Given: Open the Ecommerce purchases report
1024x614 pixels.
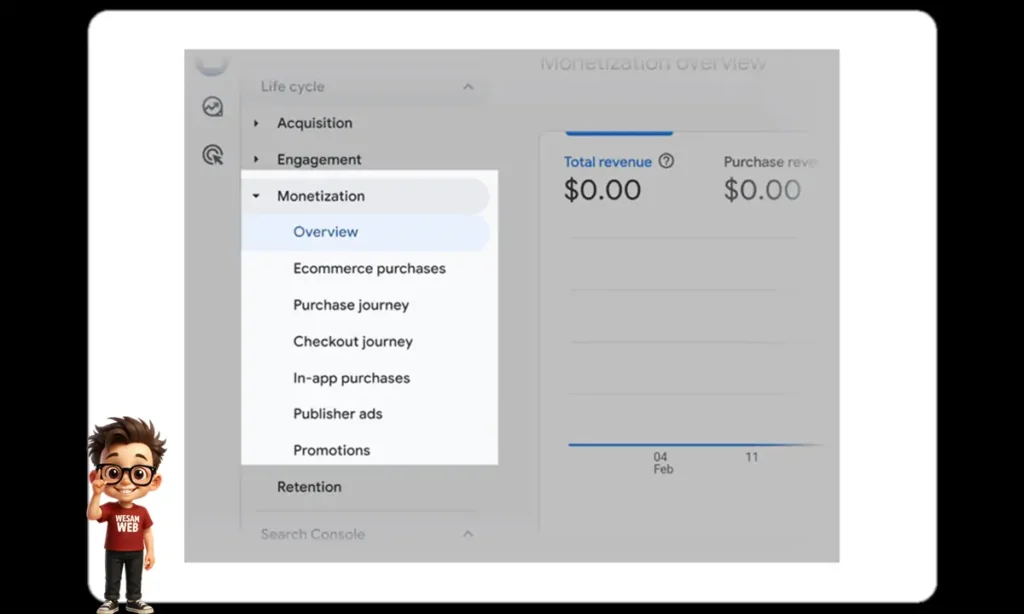Looking at the screenshot, I should pos(369,268).
